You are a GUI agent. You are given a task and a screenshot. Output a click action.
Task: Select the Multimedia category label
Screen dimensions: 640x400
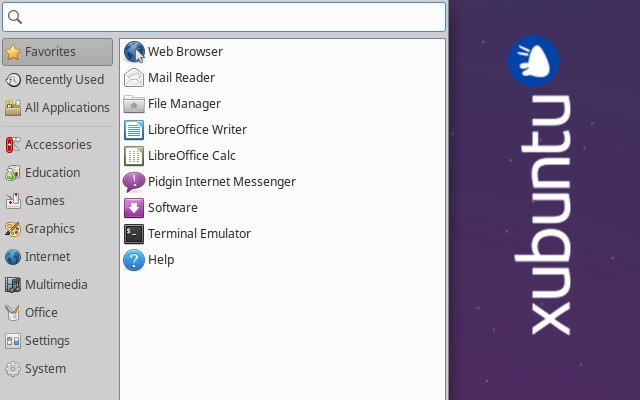[56, 284]
